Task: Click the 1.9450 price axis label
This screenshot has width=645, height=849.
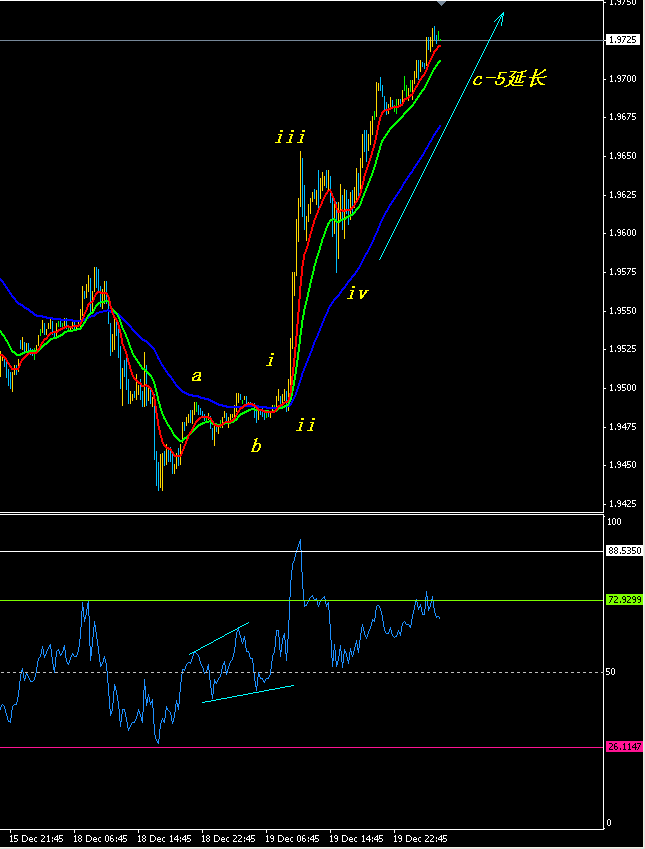Action: [622, 465]
